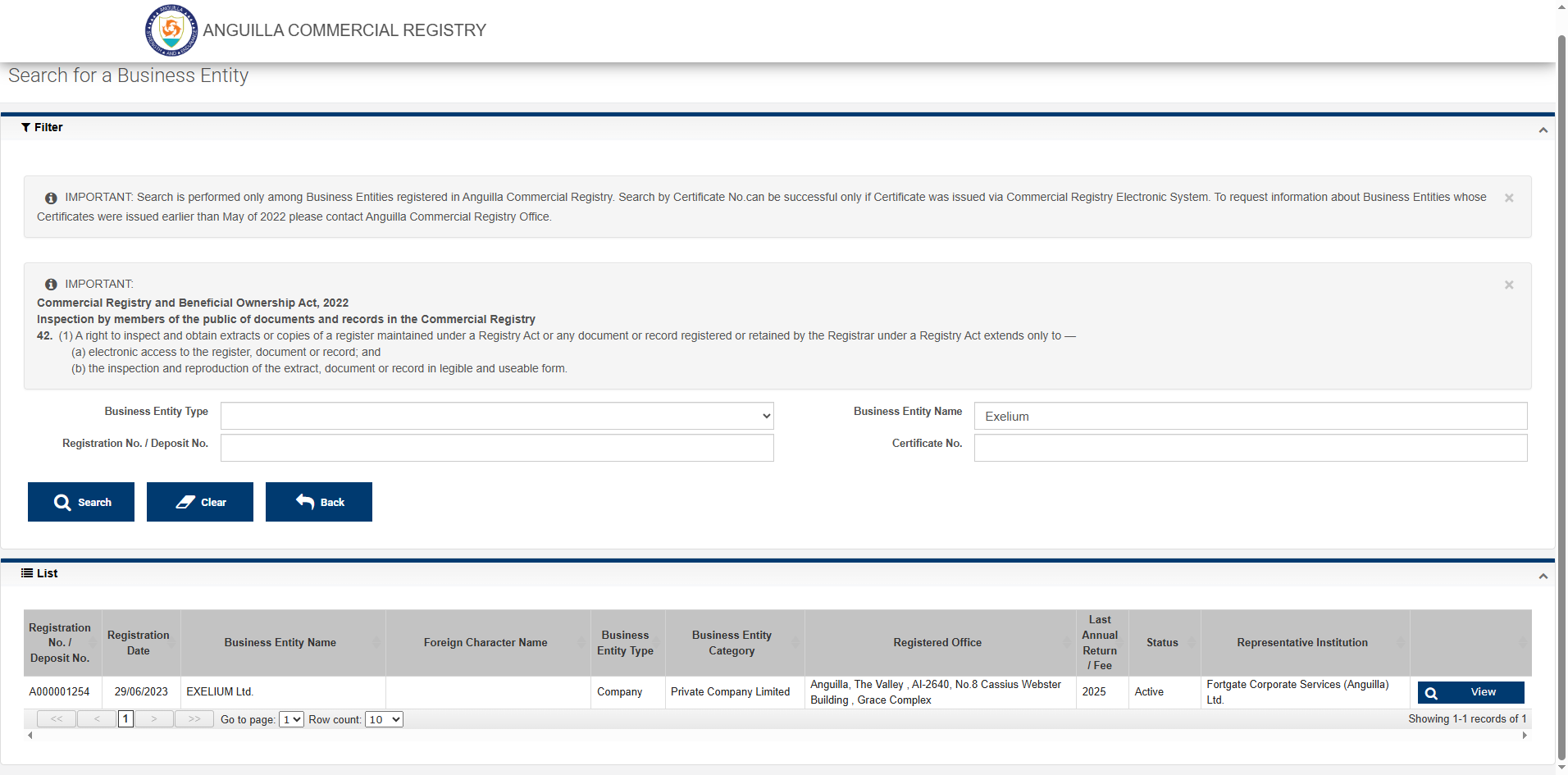
Task: Click the Anguilla Commercial Registry crest logo
Action: pos(171,30)
